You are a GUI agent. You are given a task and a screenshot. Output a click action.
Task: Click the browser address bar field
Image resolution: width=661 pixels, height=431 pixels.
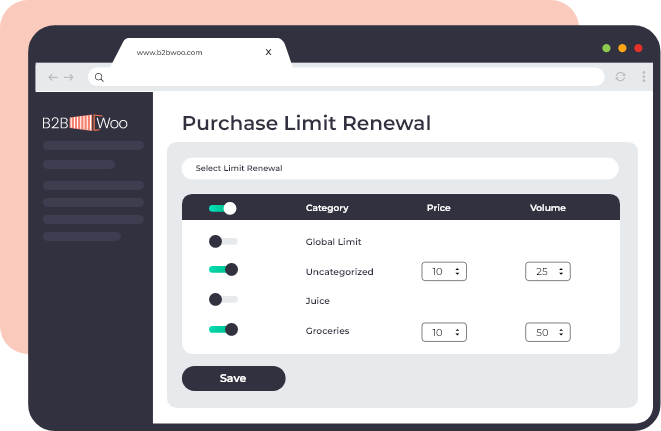346,77
